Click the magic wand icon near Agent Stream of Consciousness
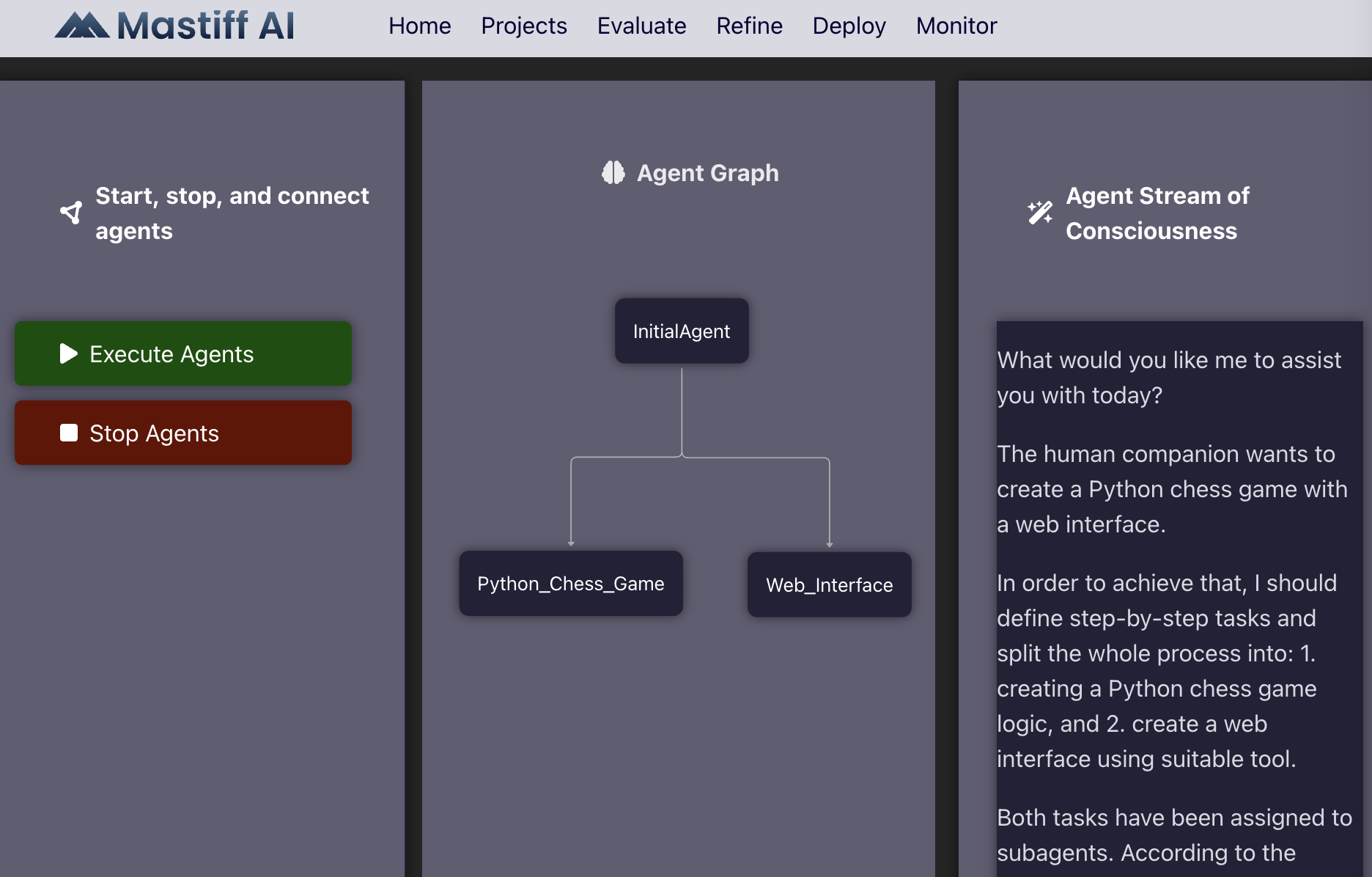Image resolution: width=1372 pixels, height=877 pixels. click(x=1038, y=213)
